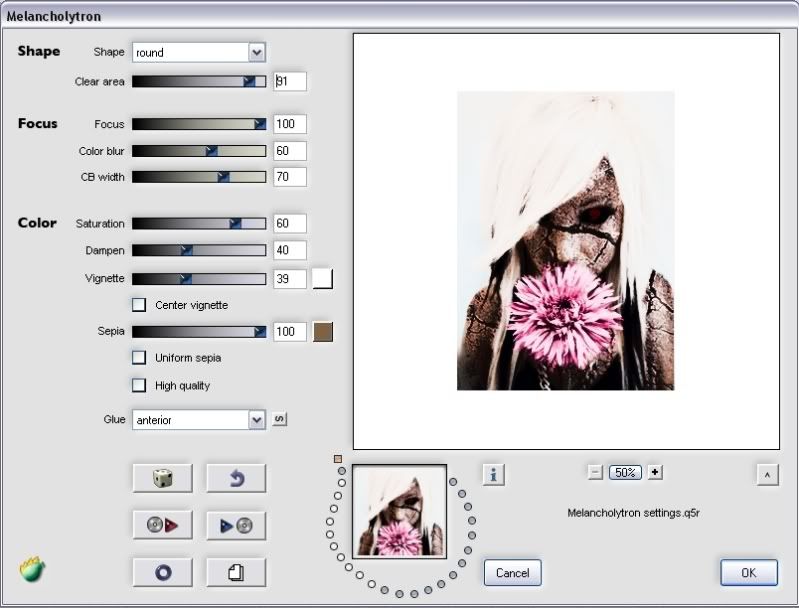799x608 pixels.
Task: Click the Vignette slider
Action: pos(199,279)
